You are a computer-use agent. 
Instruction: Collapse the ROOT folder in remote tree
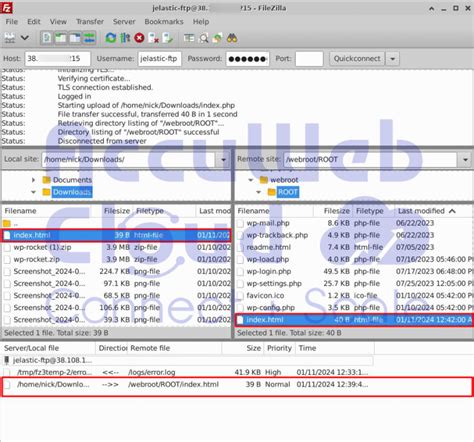click(259, 192)
